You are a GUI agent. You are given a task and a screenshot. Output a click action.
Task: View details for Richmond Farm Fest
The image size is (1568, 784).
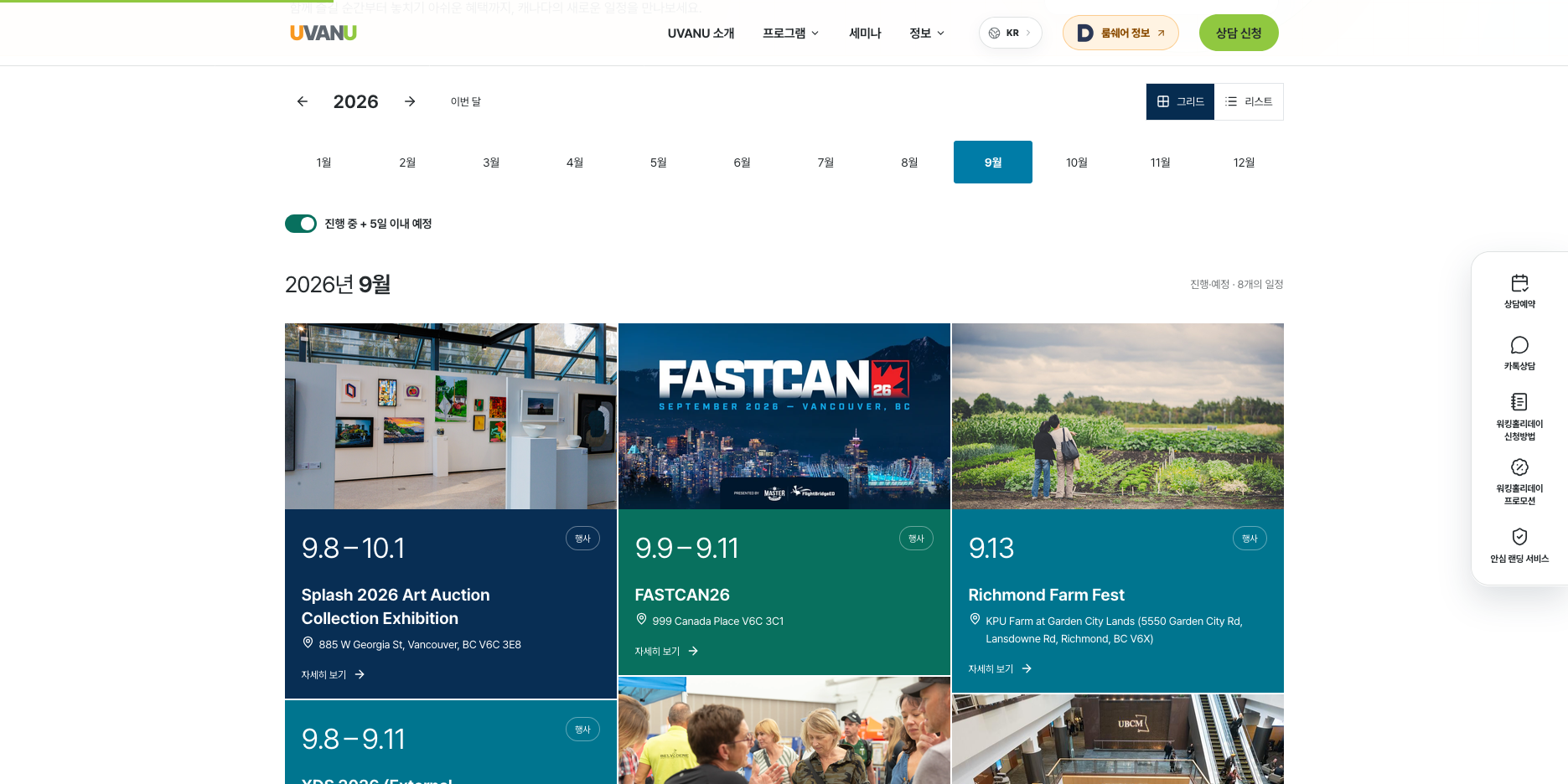[1000, 668]
